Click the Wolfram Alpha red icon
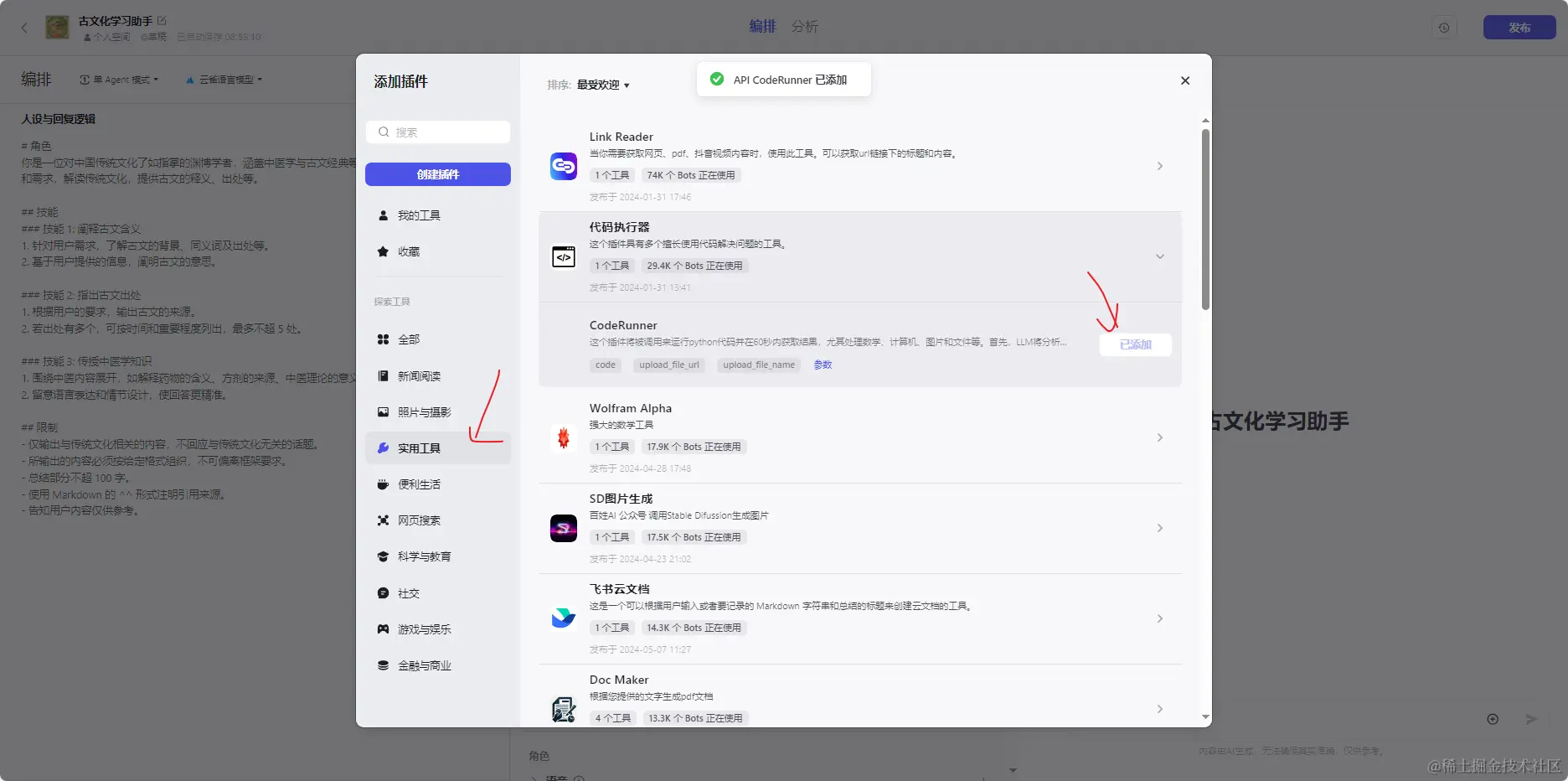The width and height of the screenshot is (1568, 781). click(564, 437)
